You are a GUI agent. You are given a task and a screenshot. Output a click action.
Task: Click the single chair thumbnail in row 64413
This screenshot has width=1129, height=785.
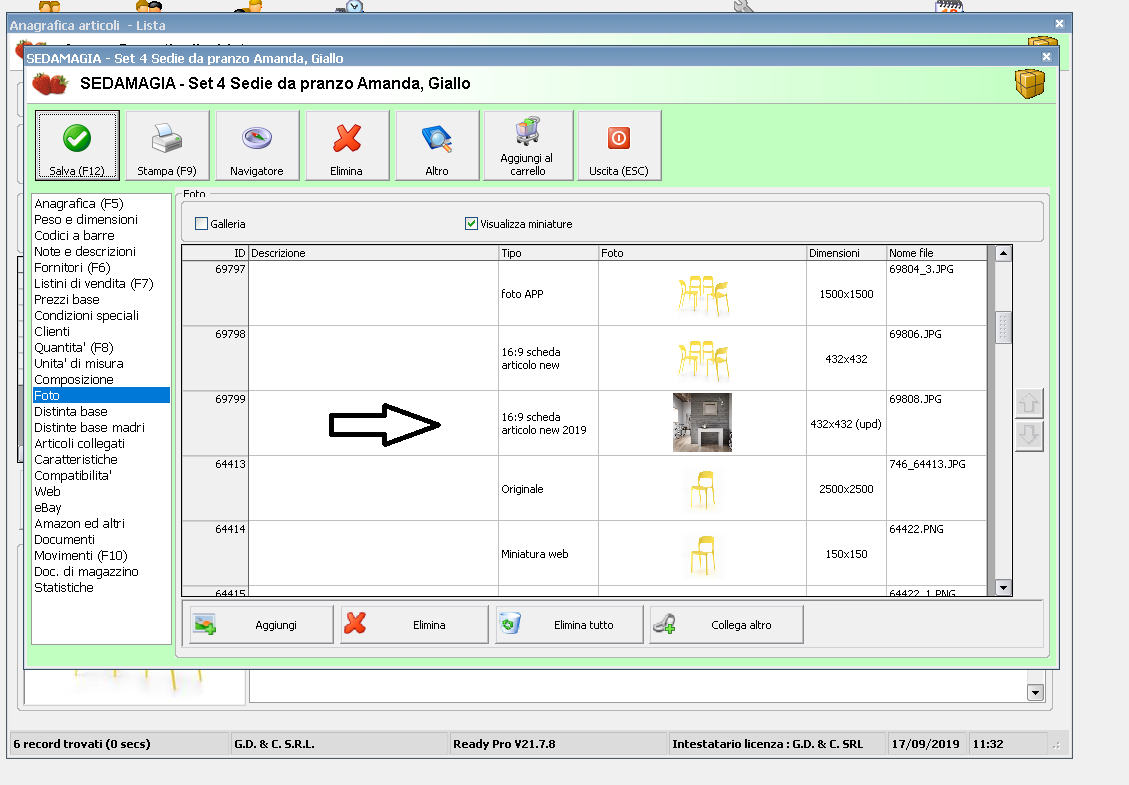(x=703, y=490)
